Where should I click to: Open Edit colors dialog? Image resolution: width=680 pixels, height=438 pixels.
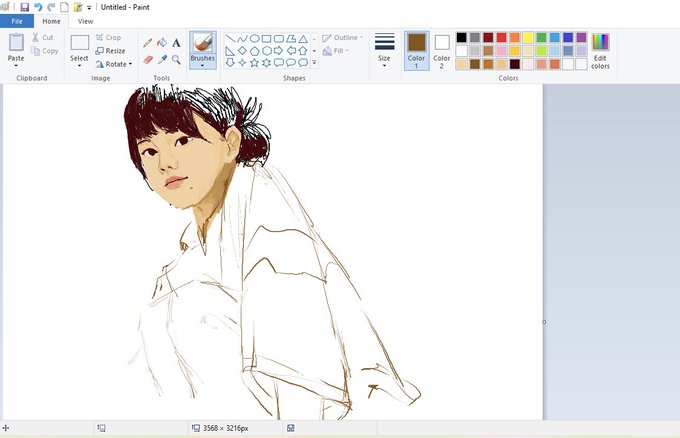(x=600, y=51)
